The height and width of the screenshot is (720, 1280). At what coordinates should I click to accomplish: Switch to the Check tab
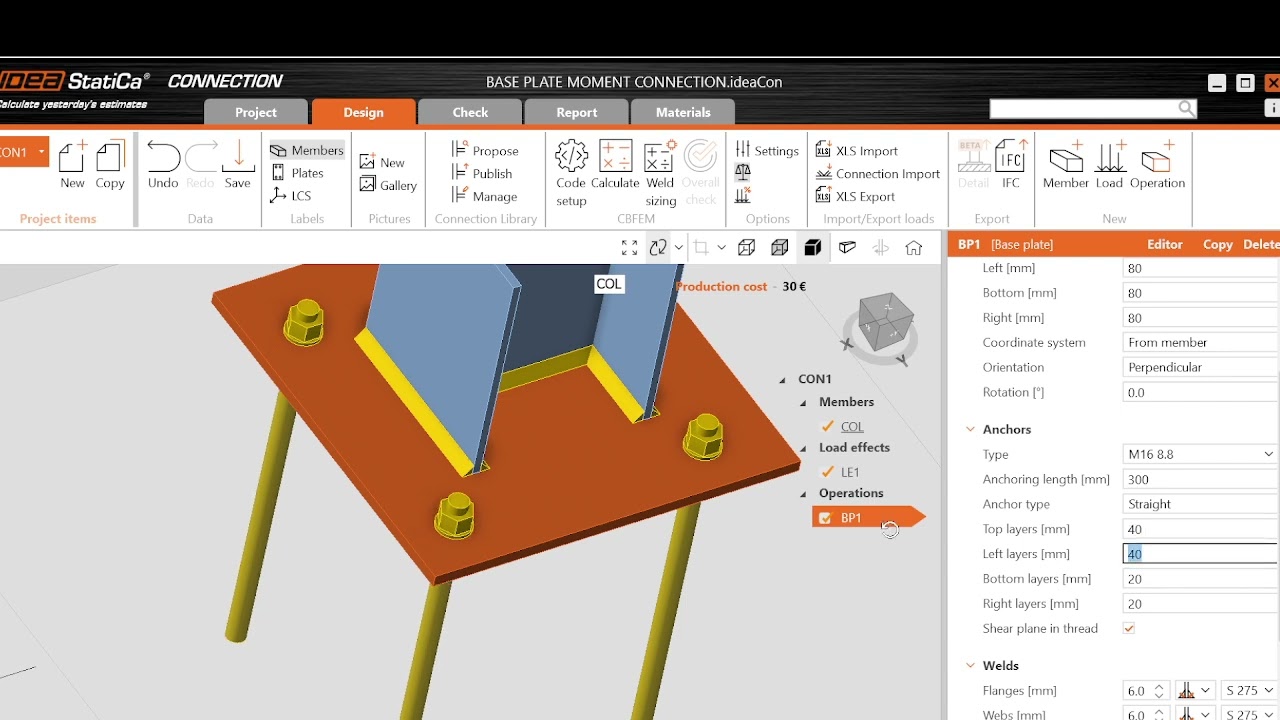(470, 112)
